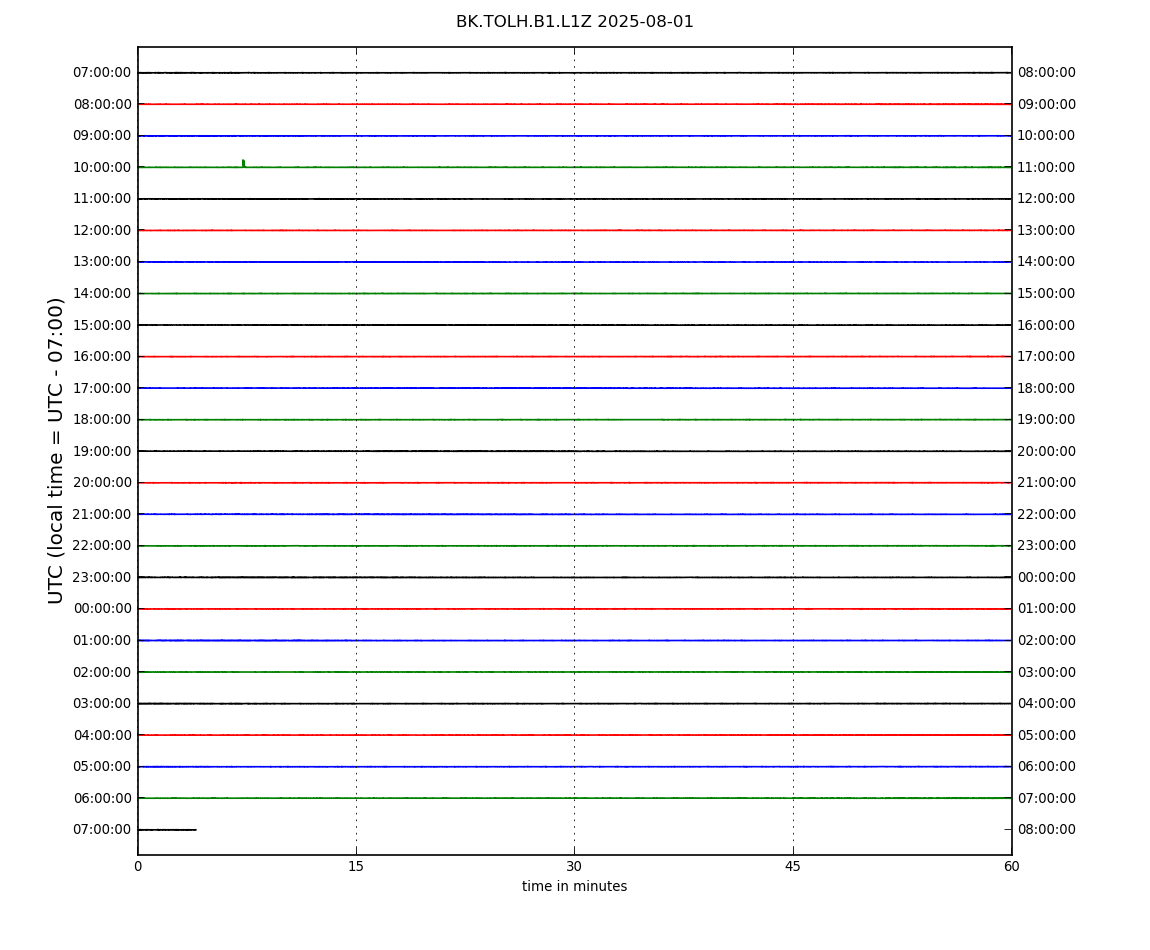Click right-axis end time label 21:00:00
The width and height of the screenshot is (1150, 950).
click(x=1047, y=483)
